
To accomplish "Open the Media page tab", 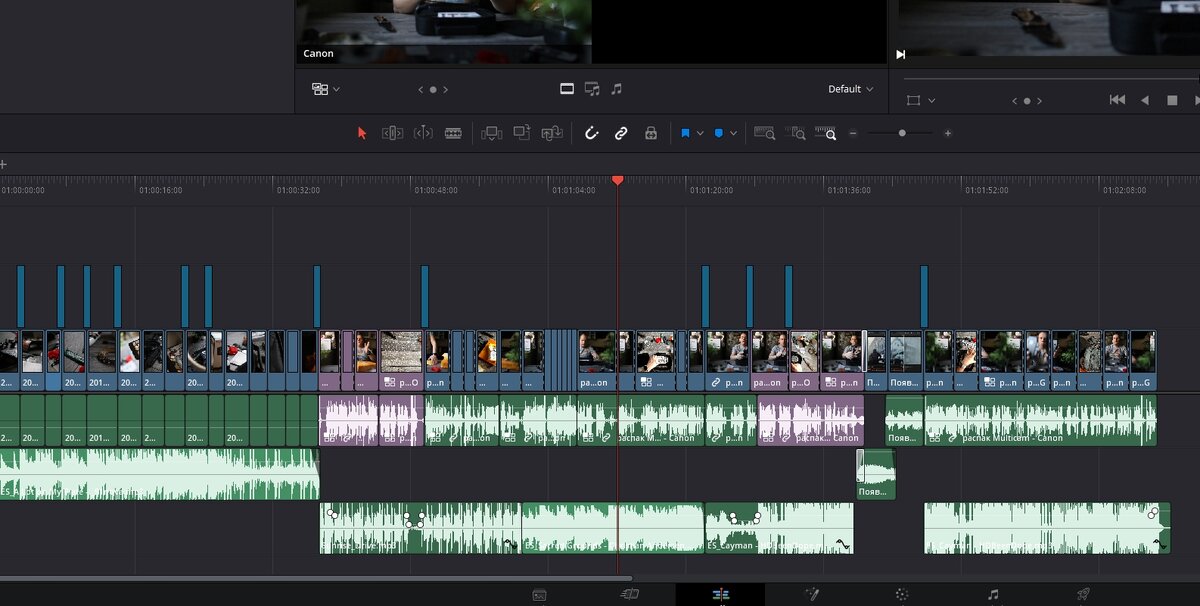I will [x=539, y=594].
